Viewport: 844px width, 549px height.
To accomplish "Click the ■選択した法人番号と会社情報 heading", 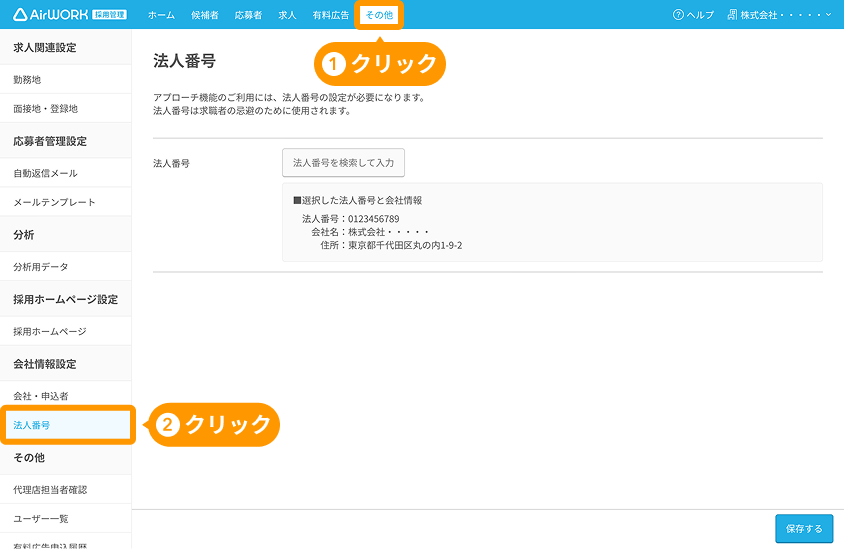I will (x=357, y=200).
